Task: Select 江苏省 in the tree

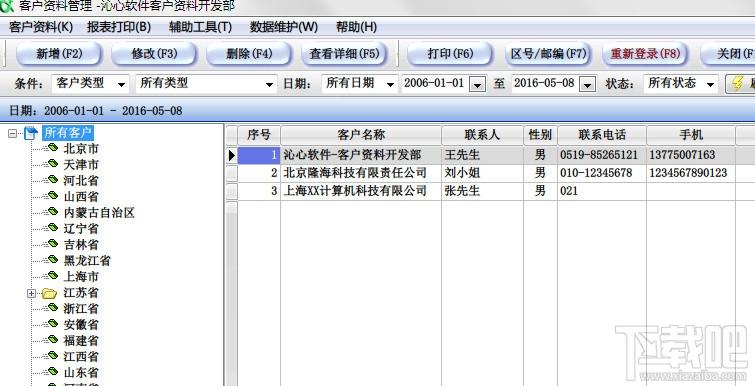Action: (81, 293)
